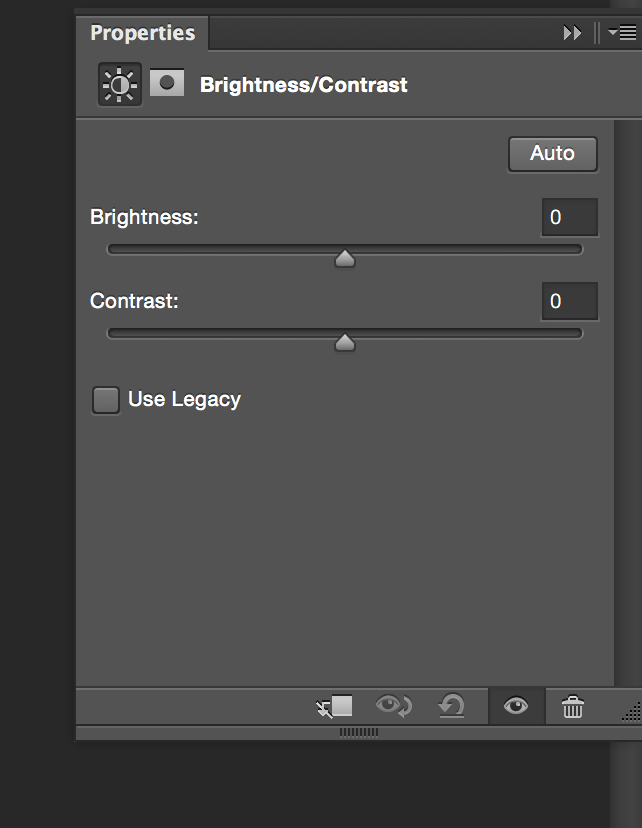Select the Brightness/Contrast adjustment icon

coord(119,85)
